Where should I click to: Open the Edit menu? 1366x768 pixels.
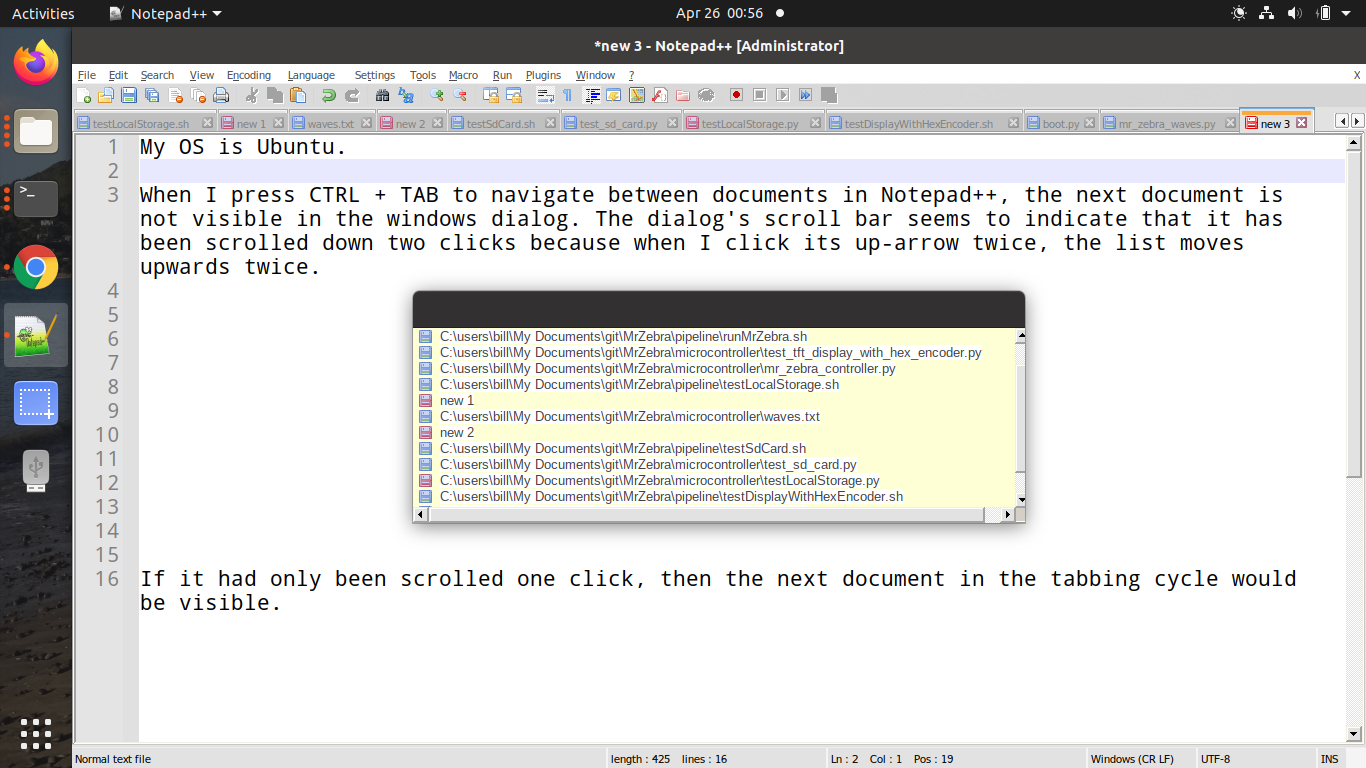[x=118, y=75]
